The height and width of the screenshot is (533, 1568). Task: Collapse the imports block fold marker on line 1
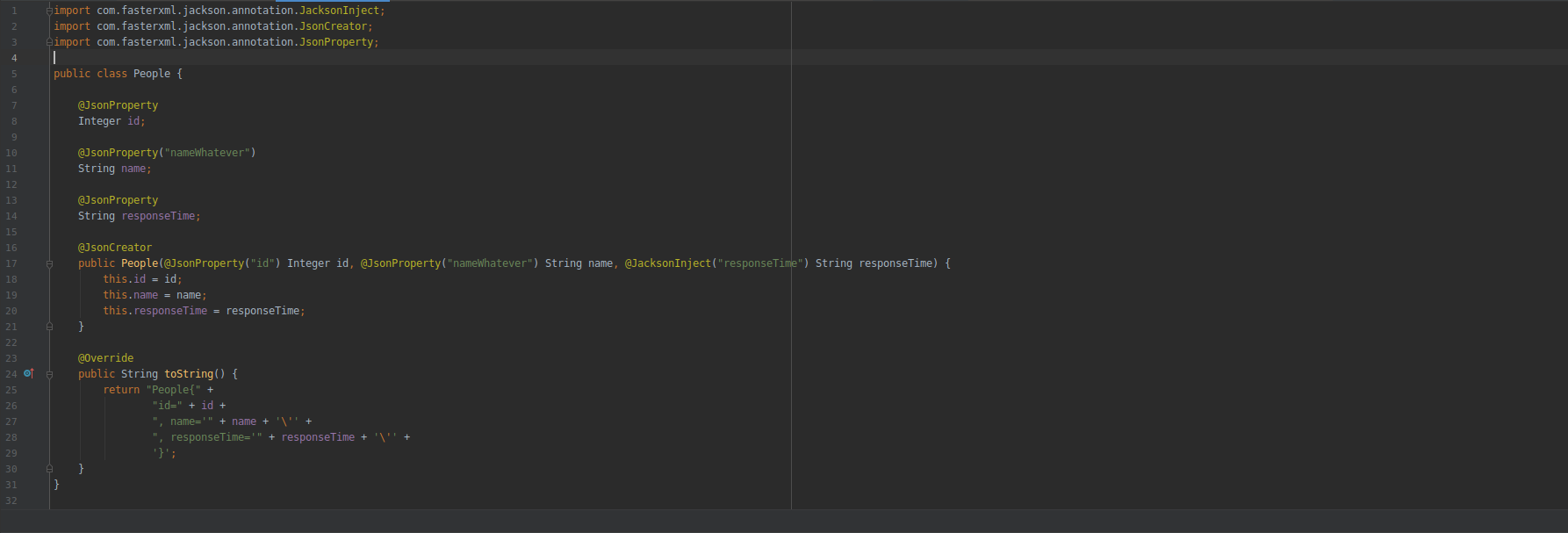coord(49,11)
